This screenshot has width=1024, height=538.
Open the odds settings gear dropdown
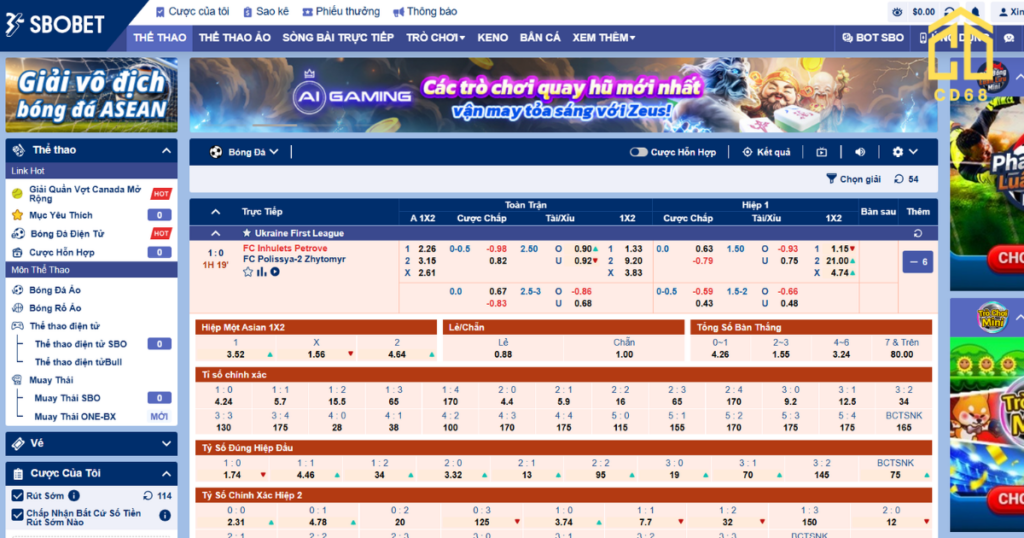tap(904, 152)
